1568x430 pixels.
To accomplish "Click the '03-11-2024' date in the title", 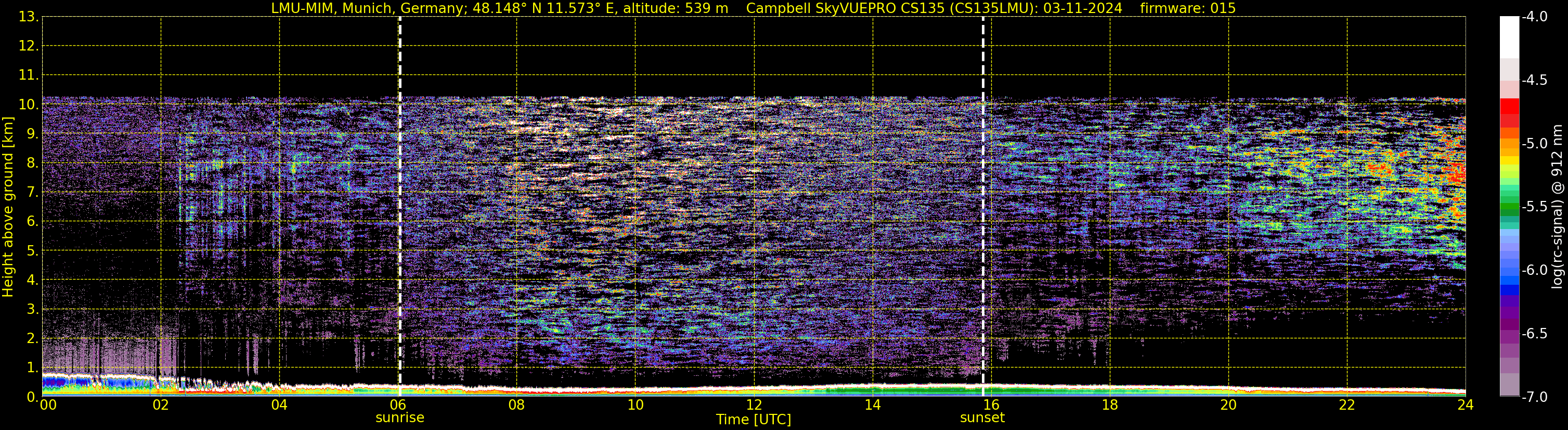I will click(x=1082, y=8).
